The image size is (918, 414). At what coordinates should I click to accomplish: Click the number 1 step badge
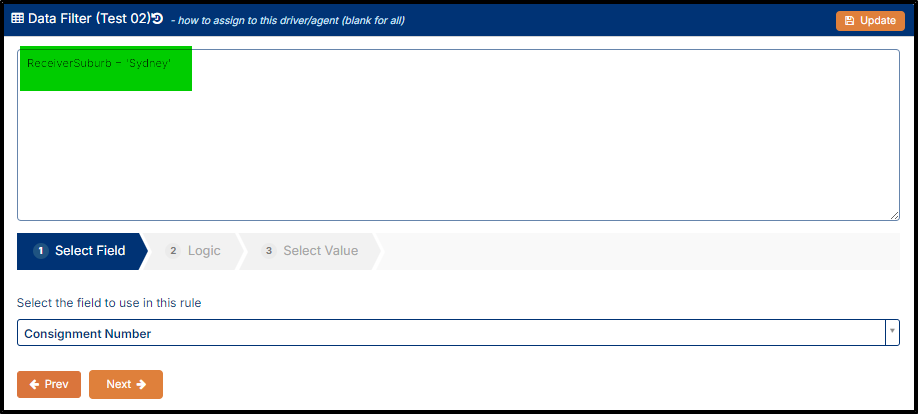40,251
